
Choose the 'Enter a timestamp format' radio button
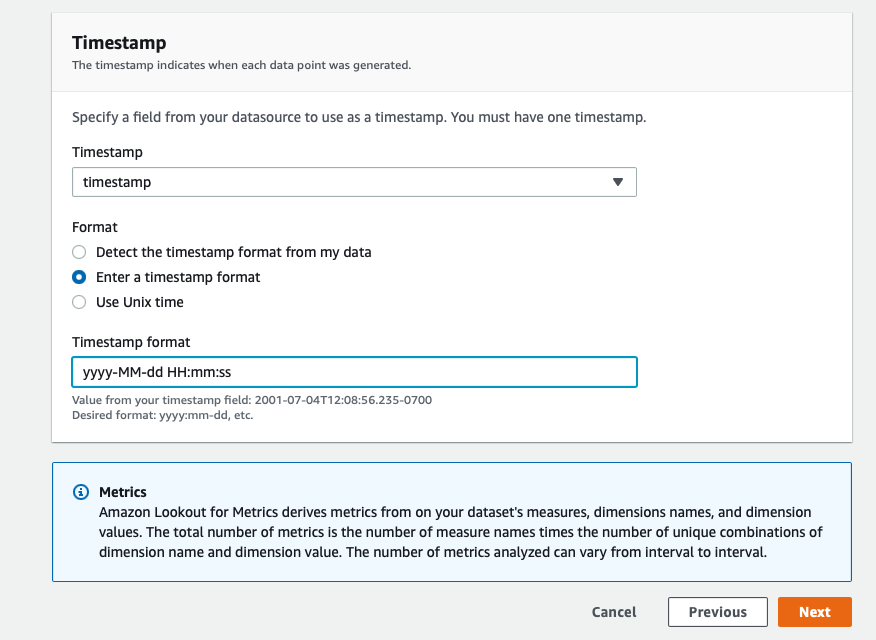pyautogui.click(x=79, y=278)
